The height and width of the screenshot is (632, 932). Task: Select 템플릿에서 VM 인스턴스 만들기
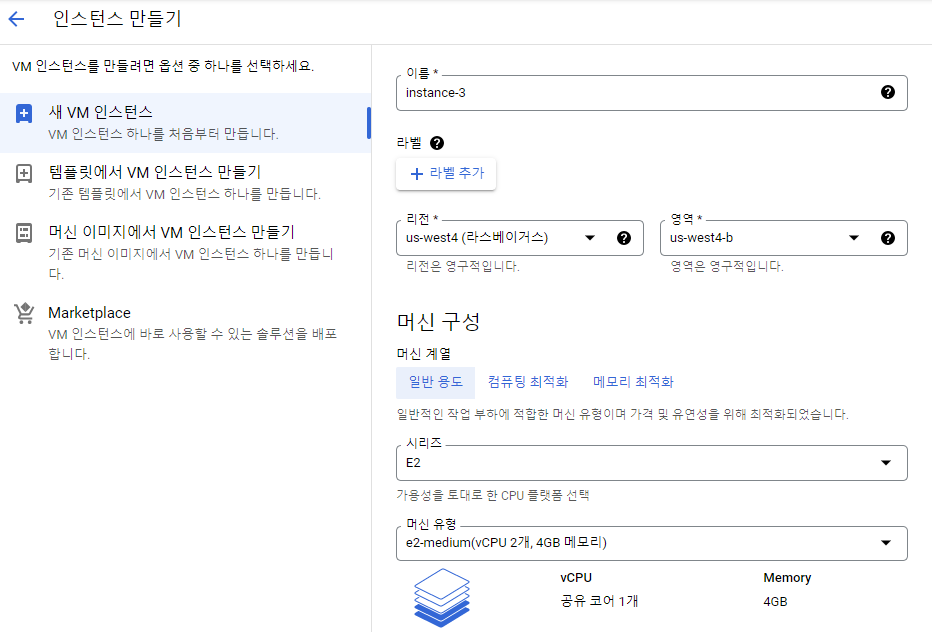[x=184, y=183]
